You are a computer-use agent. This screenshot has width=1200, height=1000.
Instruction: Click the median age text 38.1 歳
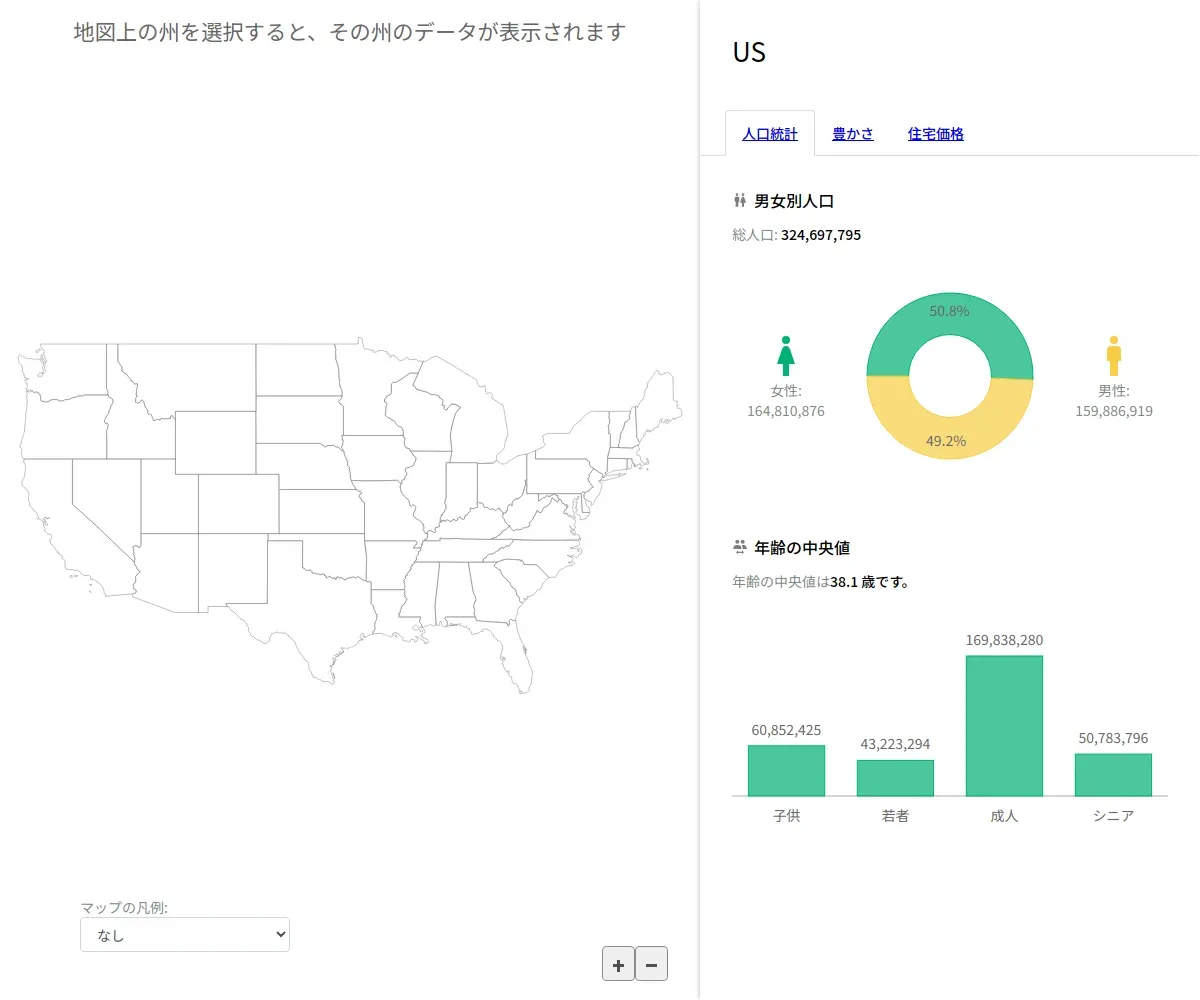pos(852,581)
